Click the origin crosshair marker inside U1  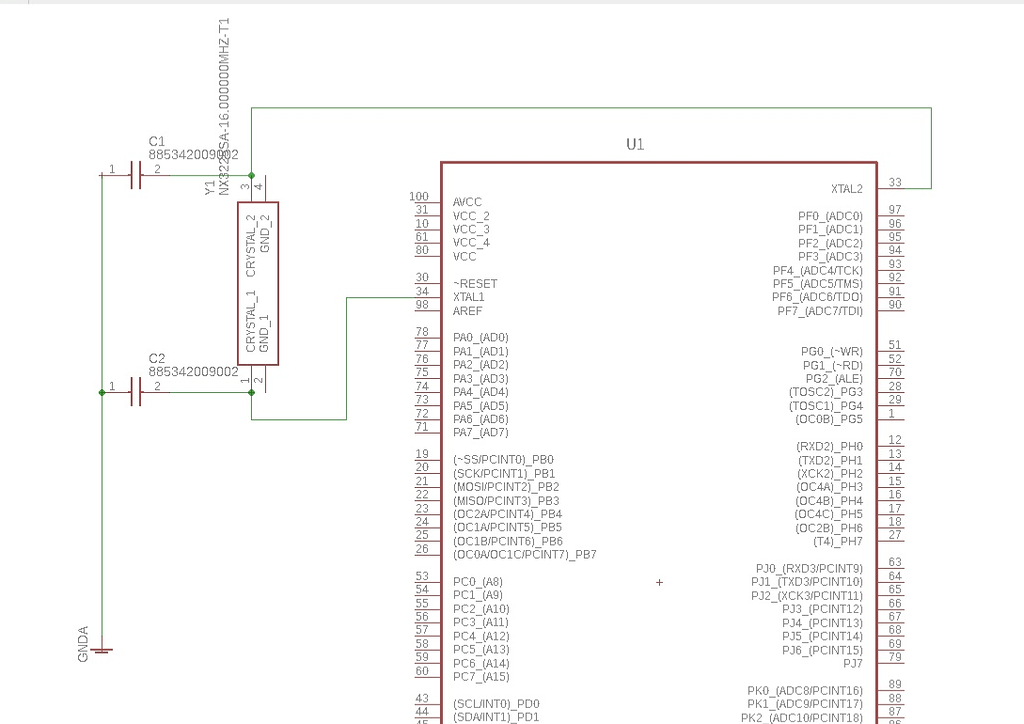[658, 582]
